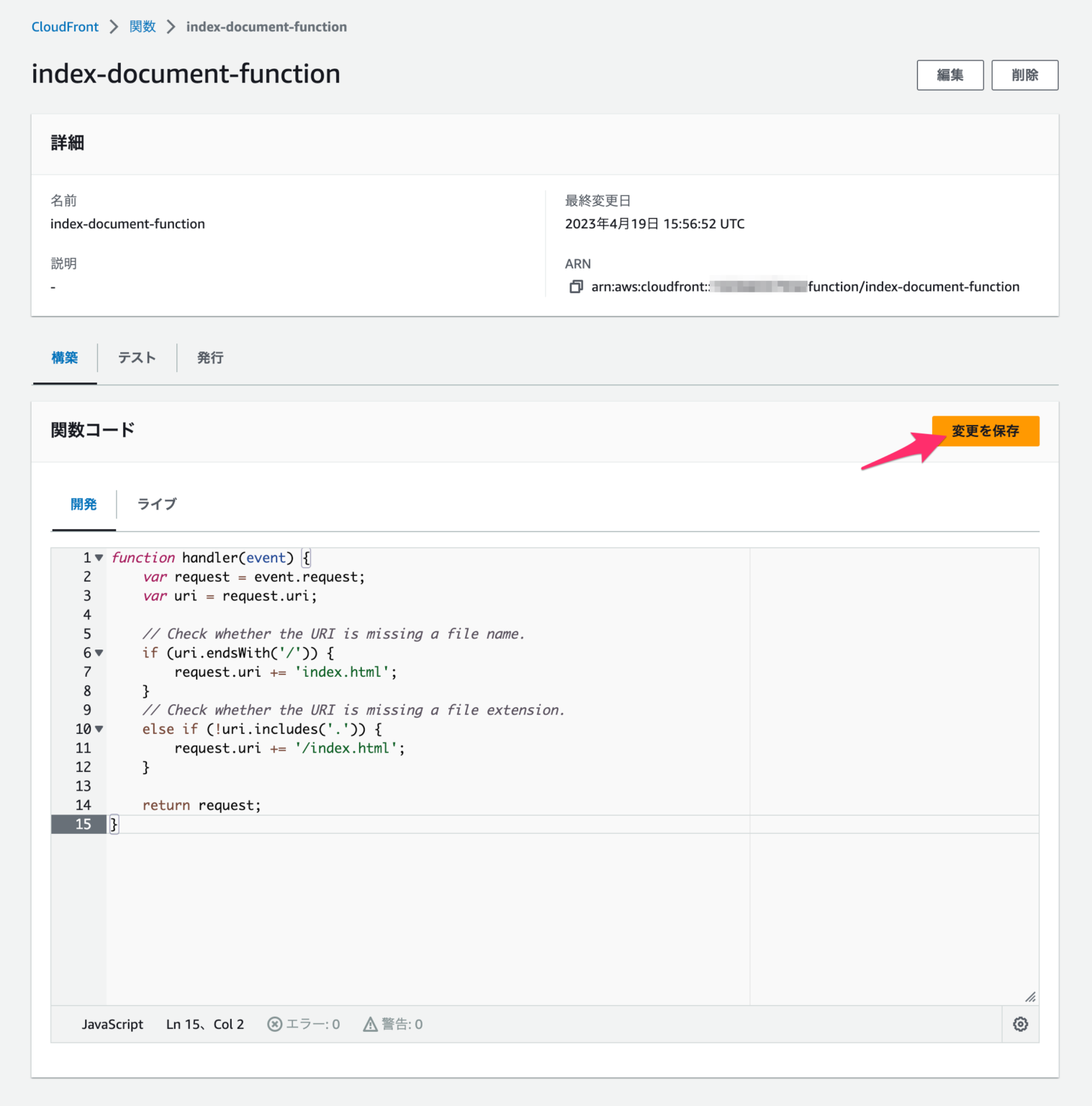1092x1106 pixels.
Task: Copy the ARN using the copy icon
Action: [577, 287]
